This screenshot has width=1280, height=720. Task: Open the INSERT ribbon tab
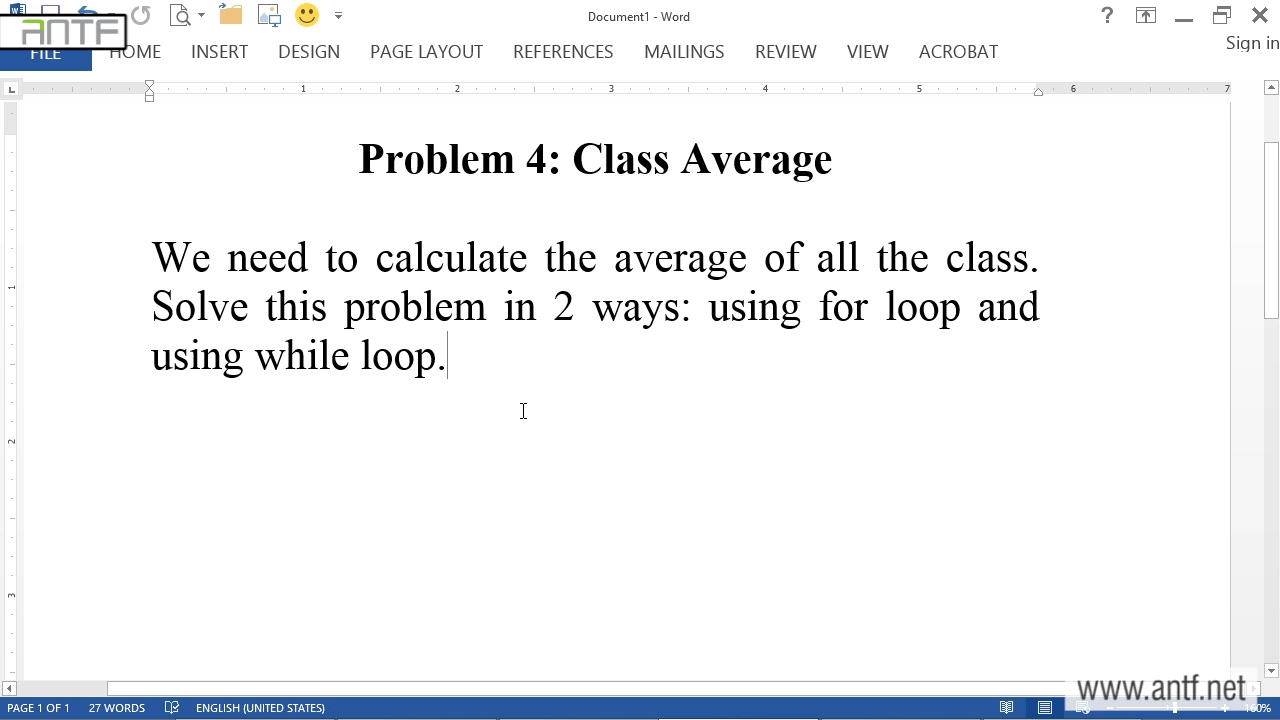click(219, 52)
